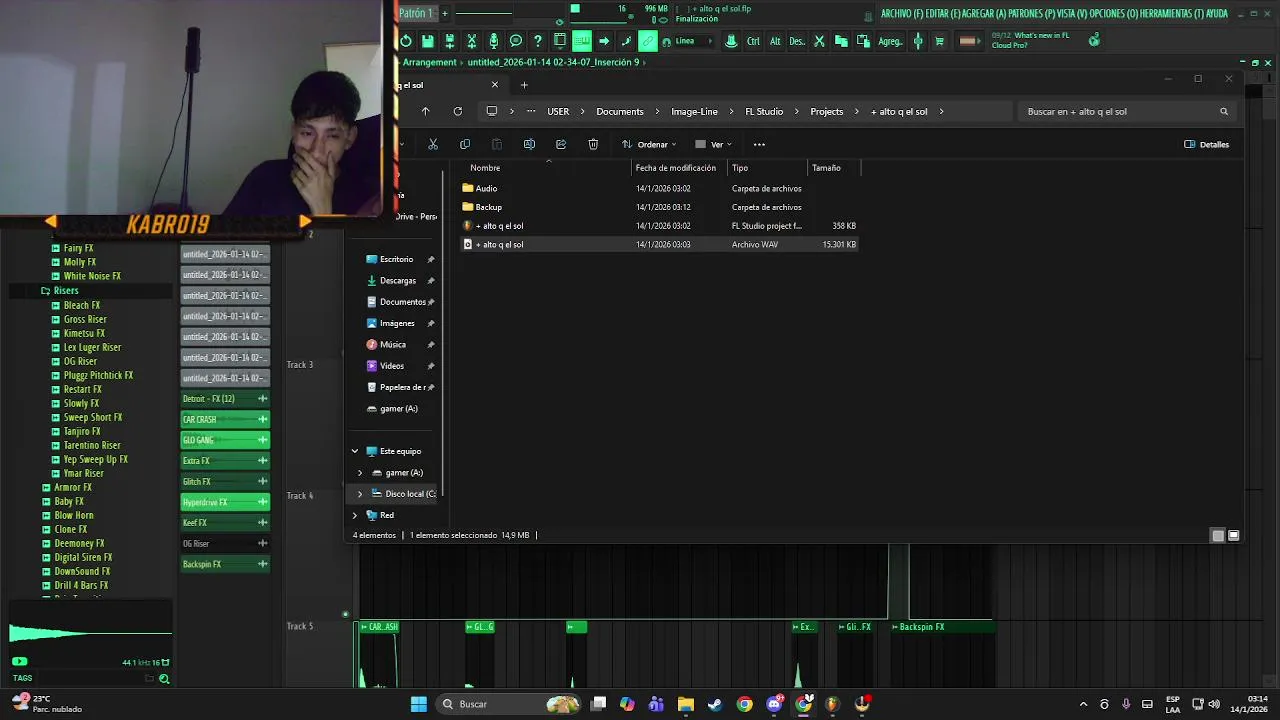Screen dimensions: 1280x720
Task: Expand the Disco local (C:) node
Action: 360,493
